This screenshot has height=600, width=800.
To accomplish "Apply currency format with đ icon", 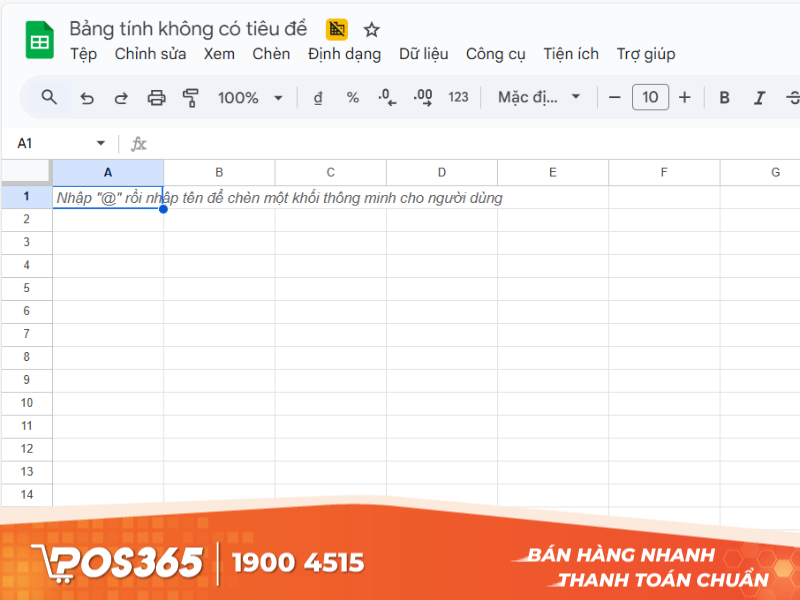I will pos(316,97).
